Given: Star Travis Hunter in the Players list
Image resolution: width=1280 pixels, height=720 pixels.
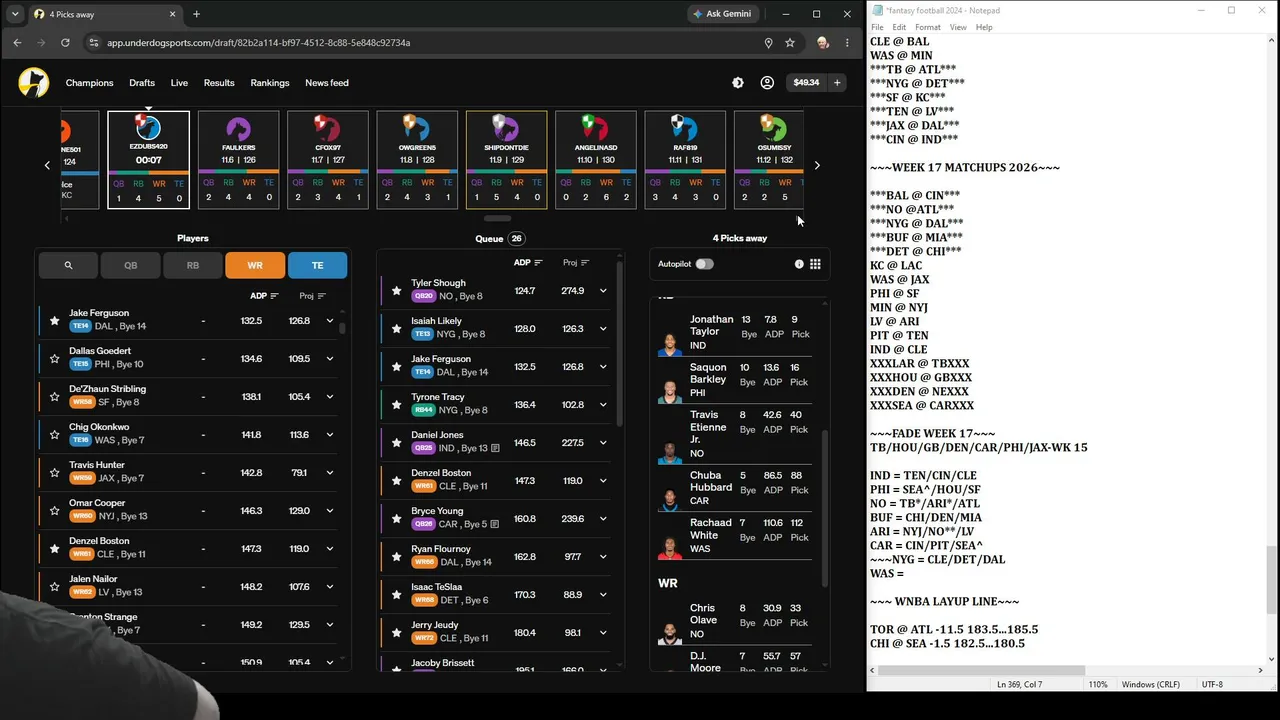Looking at the screenshot, I should click(54, 473).
